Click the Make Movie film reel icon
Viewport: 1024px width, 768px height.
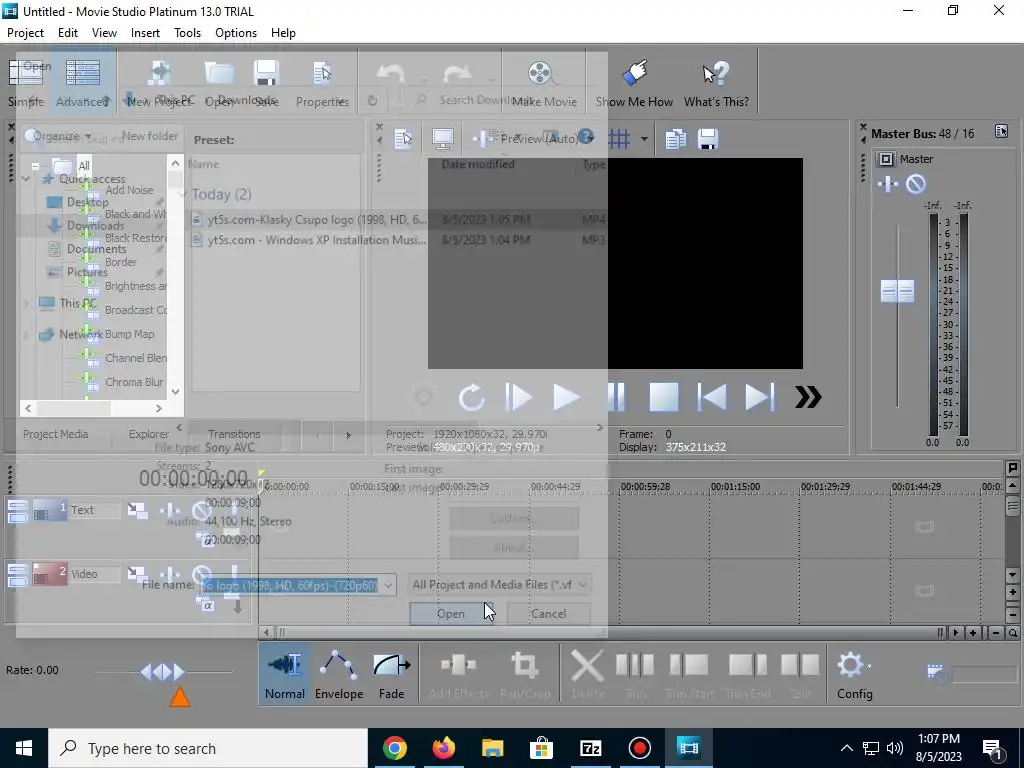tap(540, 73)
